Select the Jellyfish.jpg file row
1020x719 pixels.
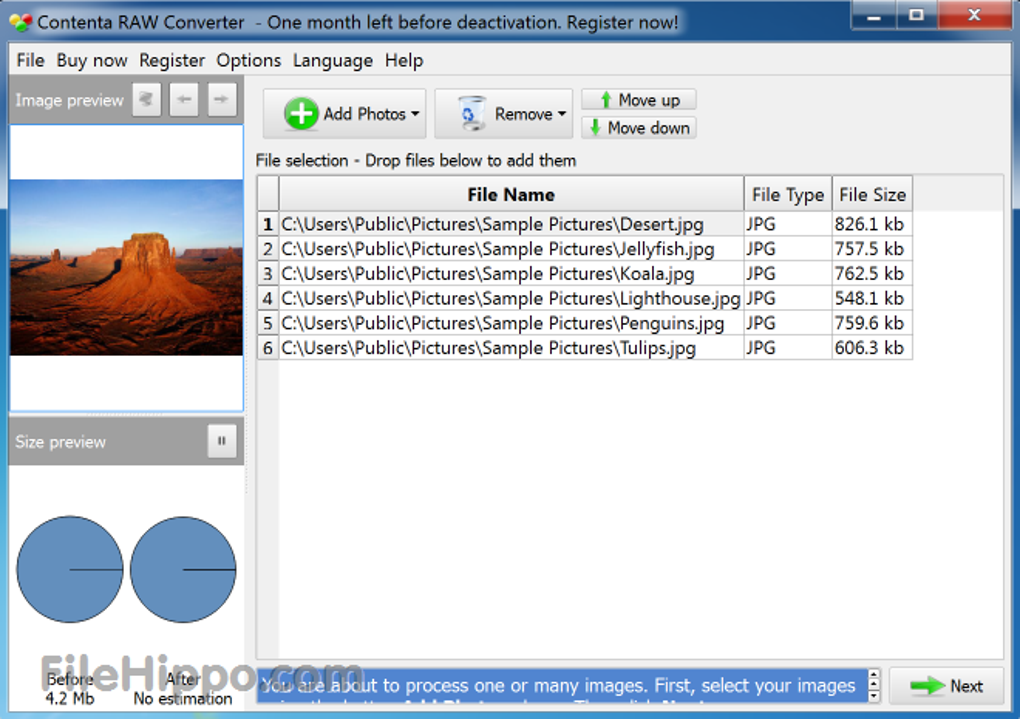585,249
